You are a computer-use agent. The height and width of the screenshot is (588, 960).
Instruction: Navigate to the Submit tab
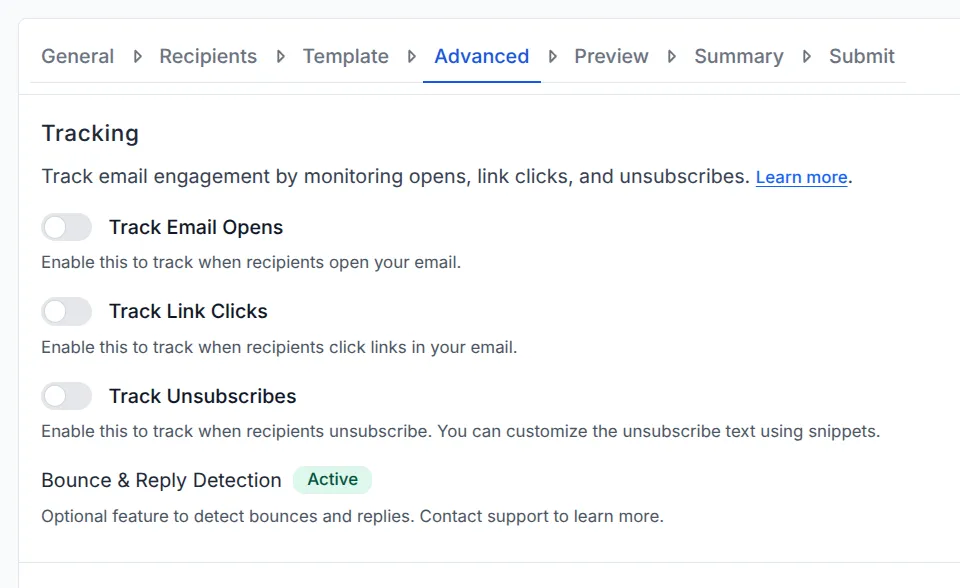tap(862, 57)
